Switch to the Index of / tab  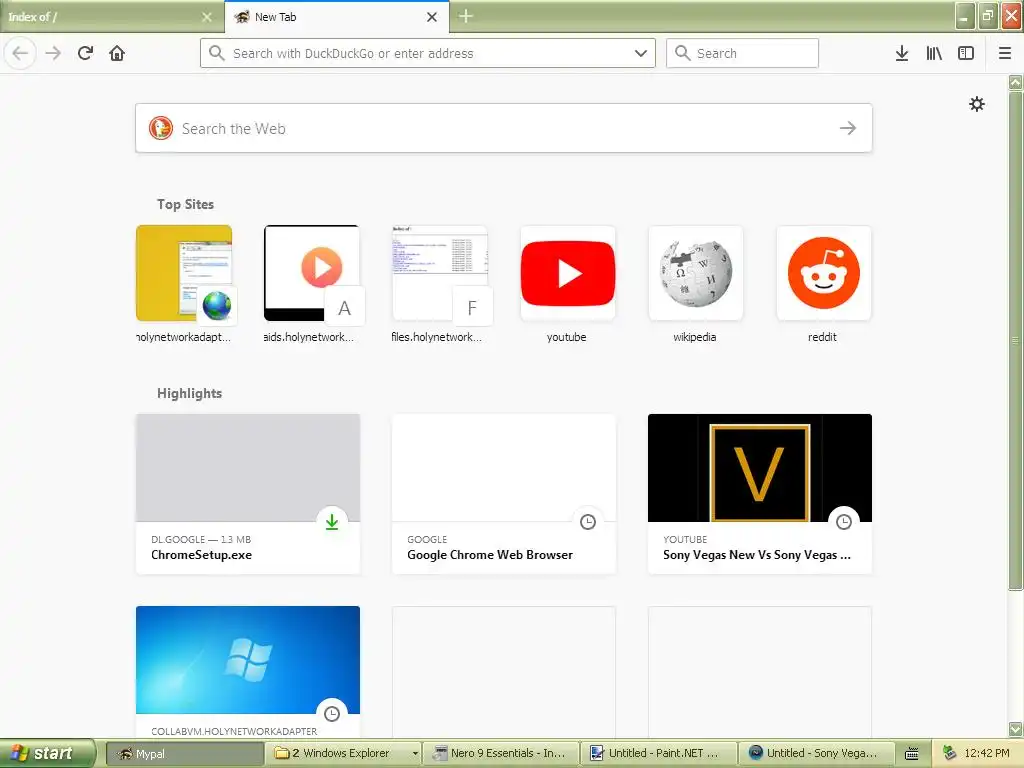(111, 17)
